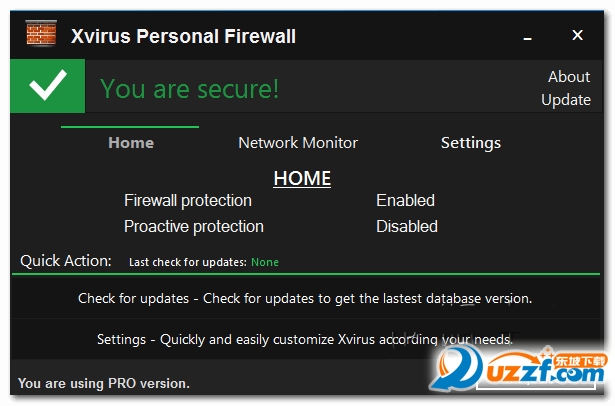Toggle the Firewall protection Enabled status
The width and height of the screenshot is (615, 406).
(x=405, y=201)
